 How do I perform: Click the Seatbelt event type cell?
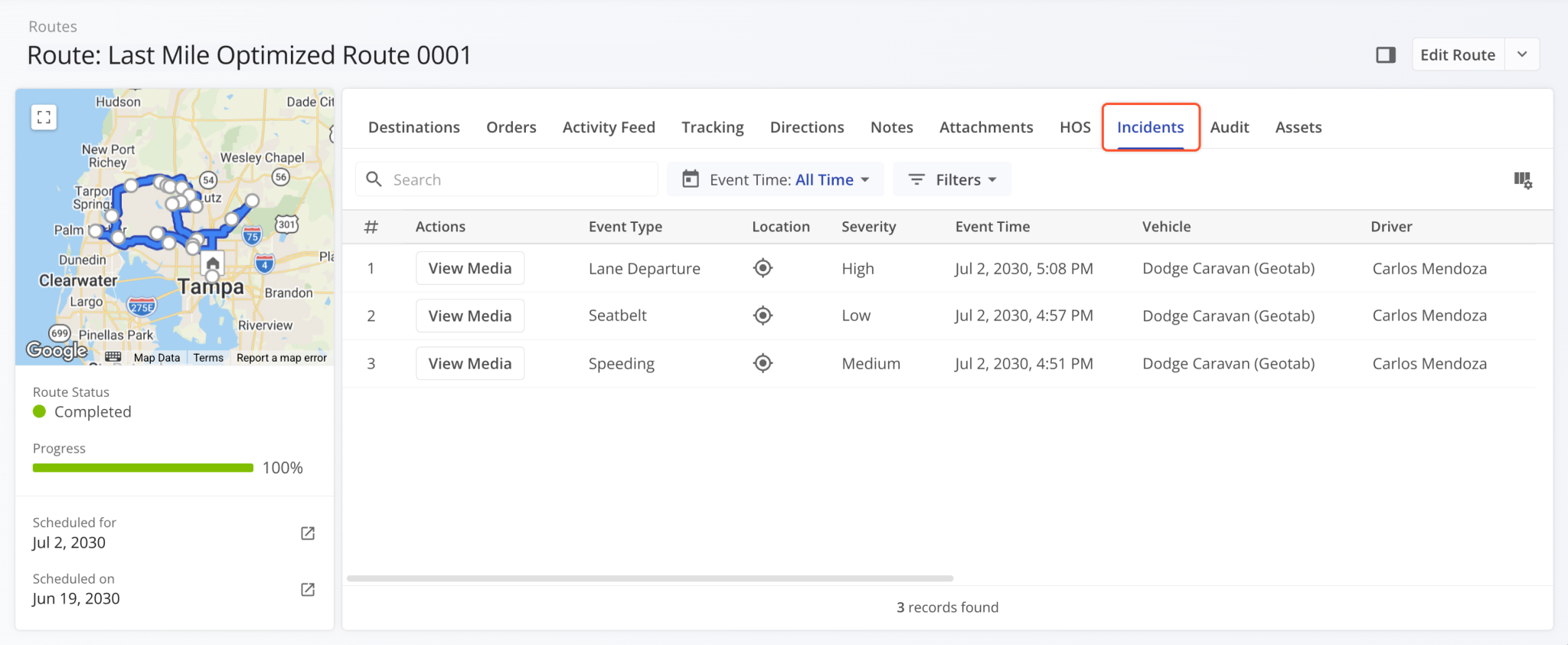618,316
